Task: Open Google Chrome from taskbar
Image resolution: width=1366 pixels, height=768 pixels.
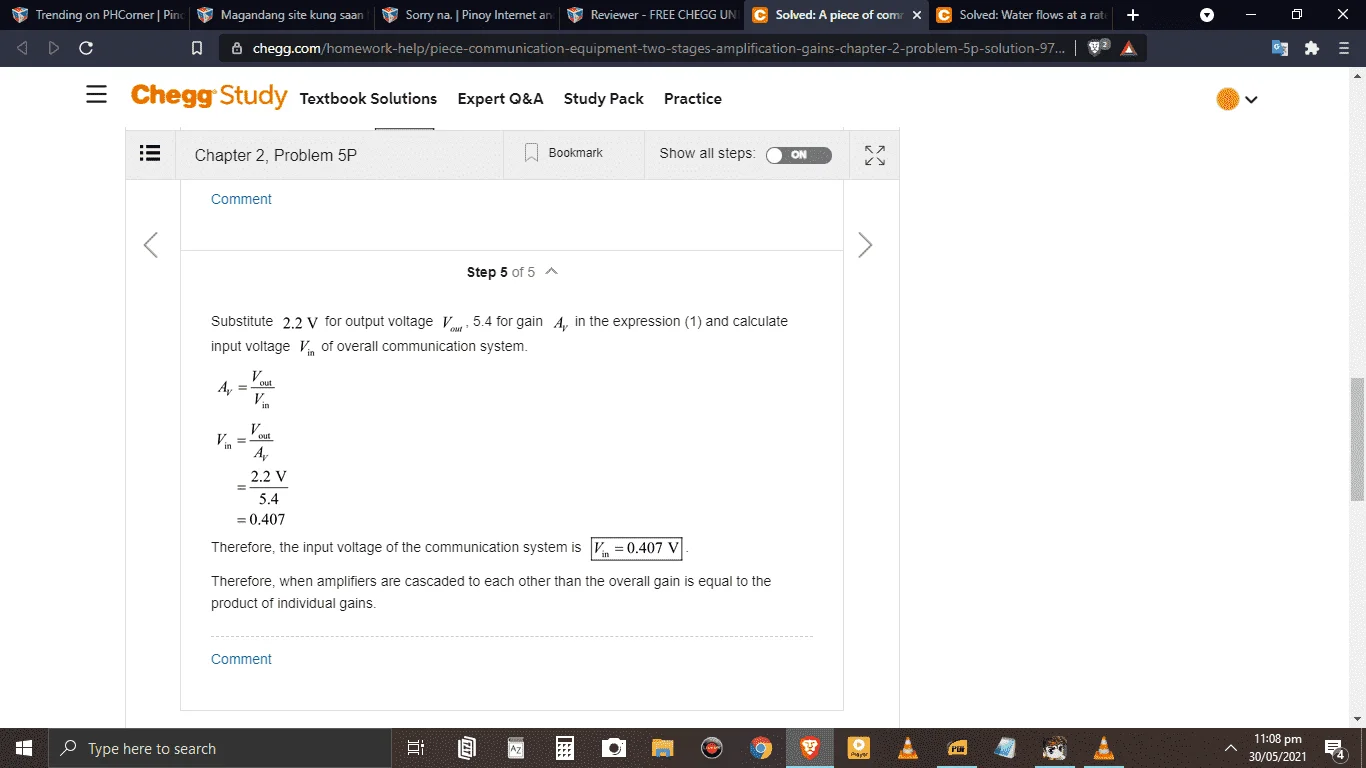Action: click(761, 748)
